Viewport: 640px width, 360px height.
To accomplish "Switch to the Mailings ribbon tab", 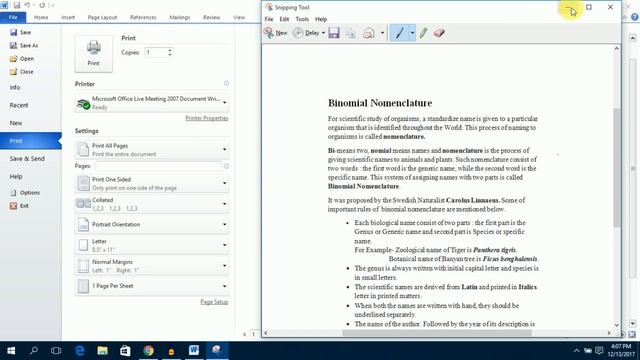I will click(180, 18).
